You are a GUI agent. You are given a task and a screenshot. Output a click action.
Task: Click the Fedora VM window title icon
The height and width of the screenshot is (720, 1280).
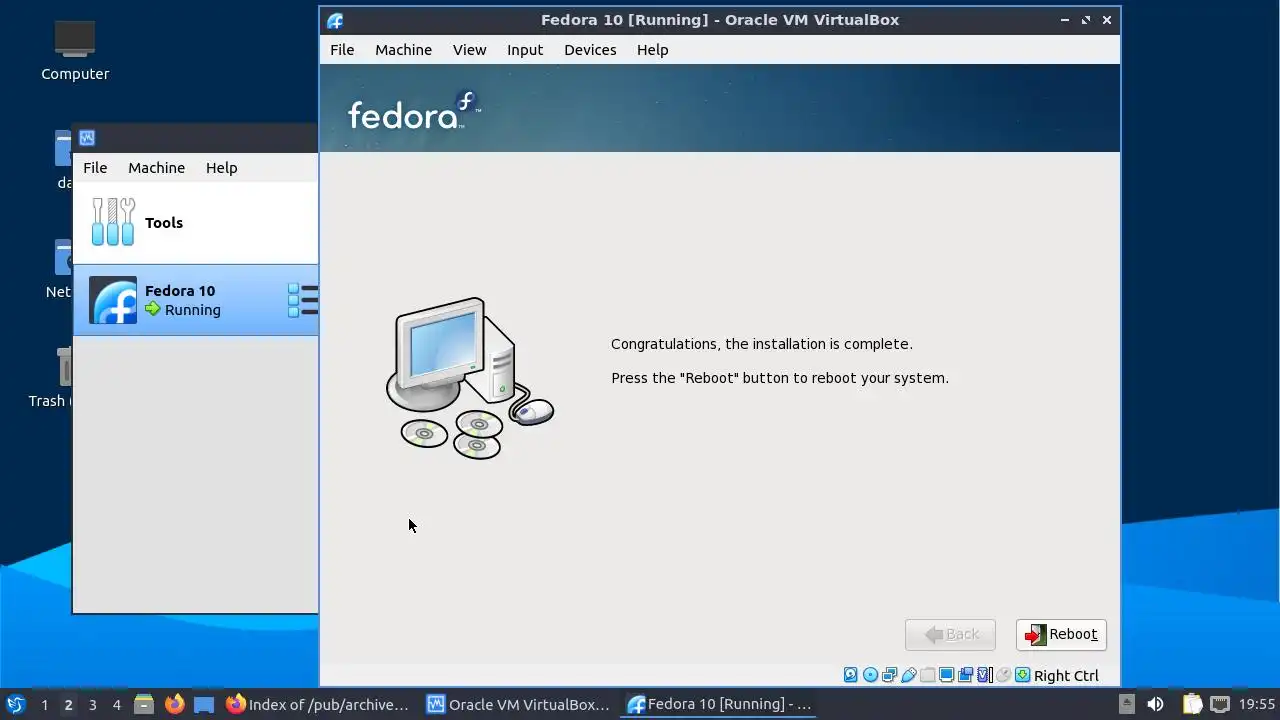point(335,20)
